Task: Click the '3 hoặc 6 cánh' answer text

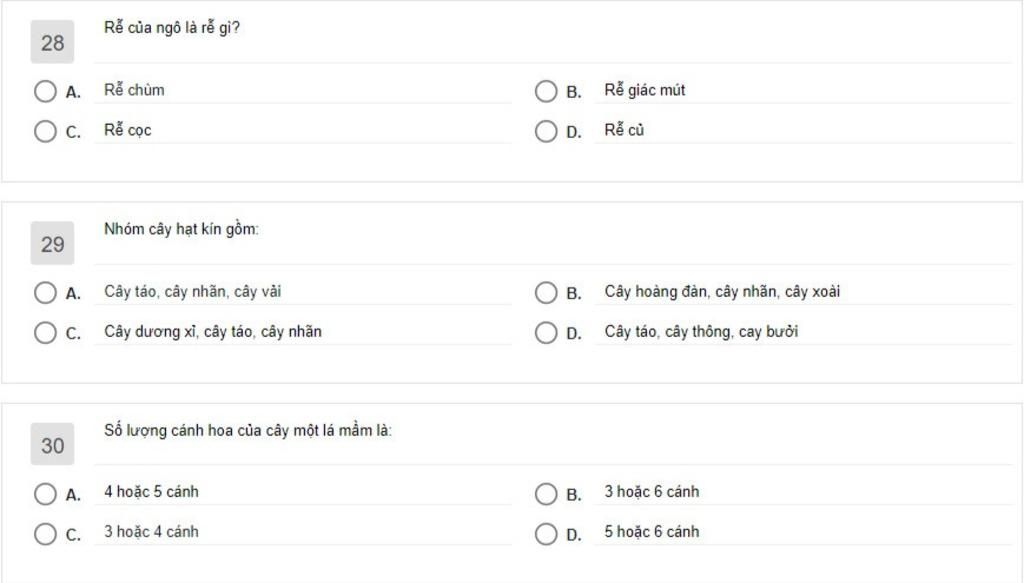Action: pos(651,491)
